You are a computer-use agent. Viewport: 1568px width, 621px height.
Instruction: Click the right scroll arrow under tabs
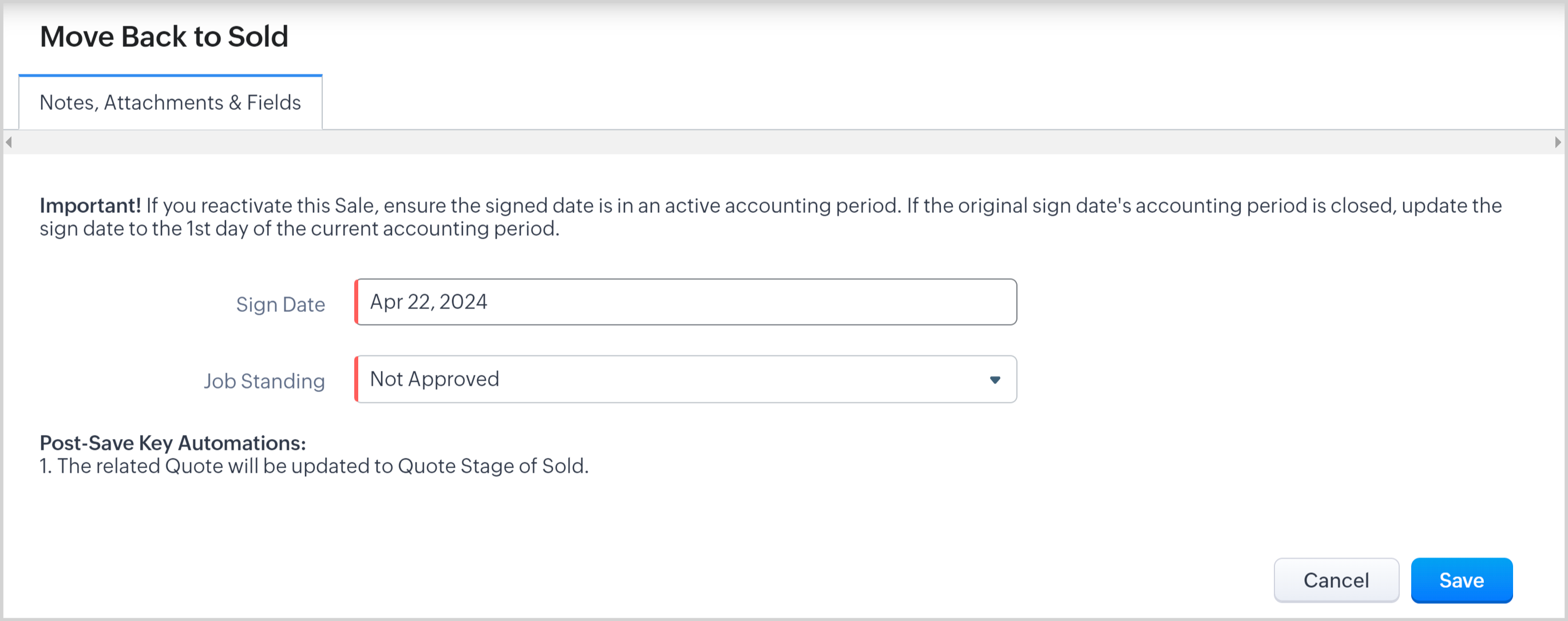pyautogui.click(x=1557, y=143)
